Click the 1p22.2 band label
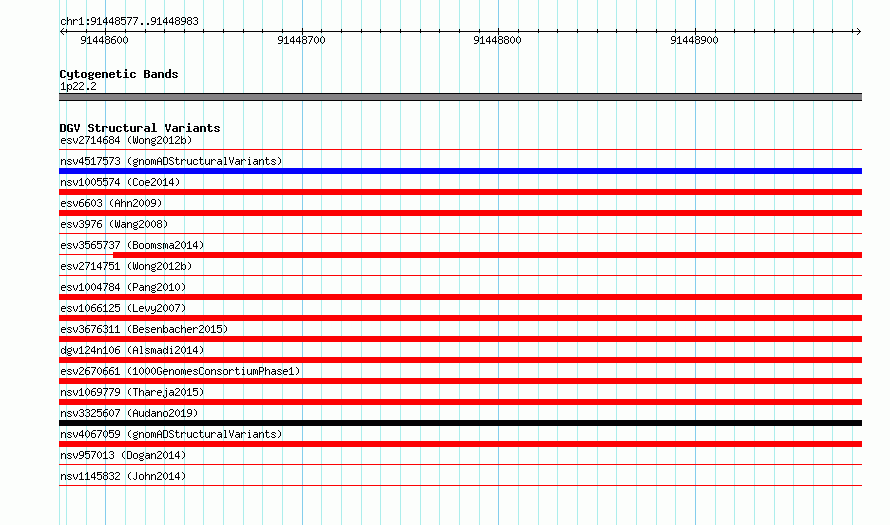This screenshot has height=525, width=890. pos(78,86)
